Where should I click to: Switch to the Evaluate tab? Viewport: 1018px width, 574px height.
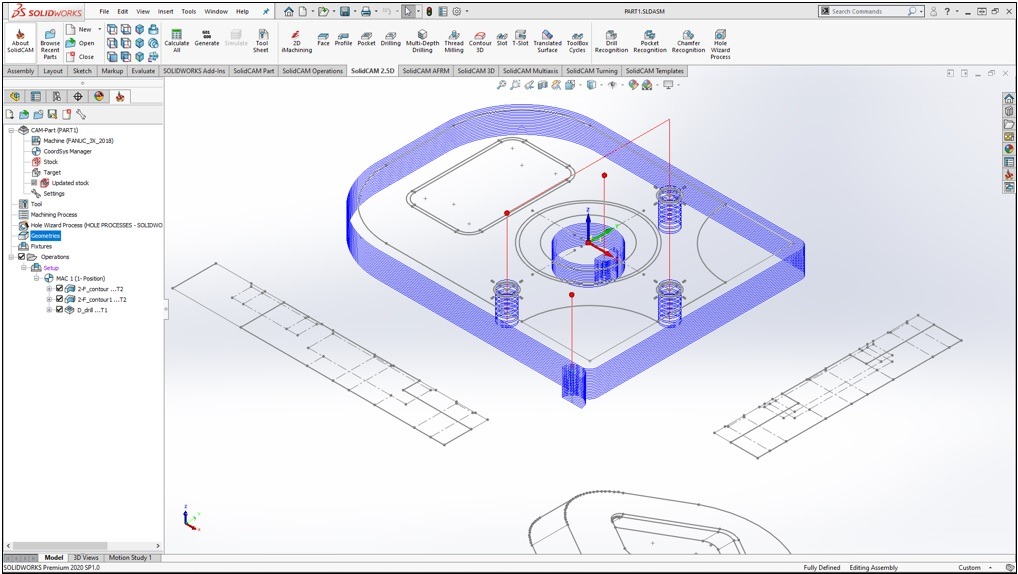(x=143, y=71)
